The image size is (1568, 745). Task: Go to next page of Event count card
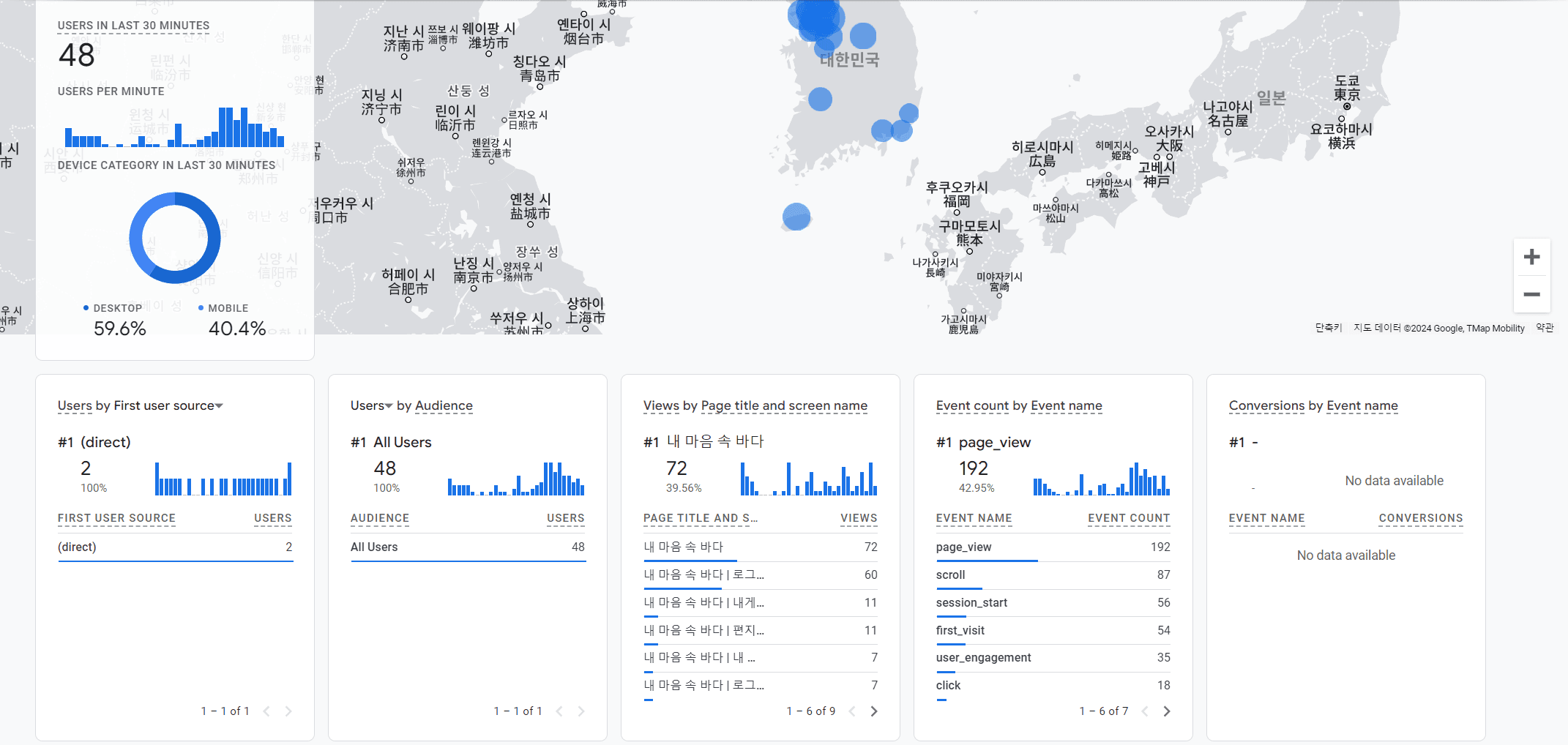1167,711
